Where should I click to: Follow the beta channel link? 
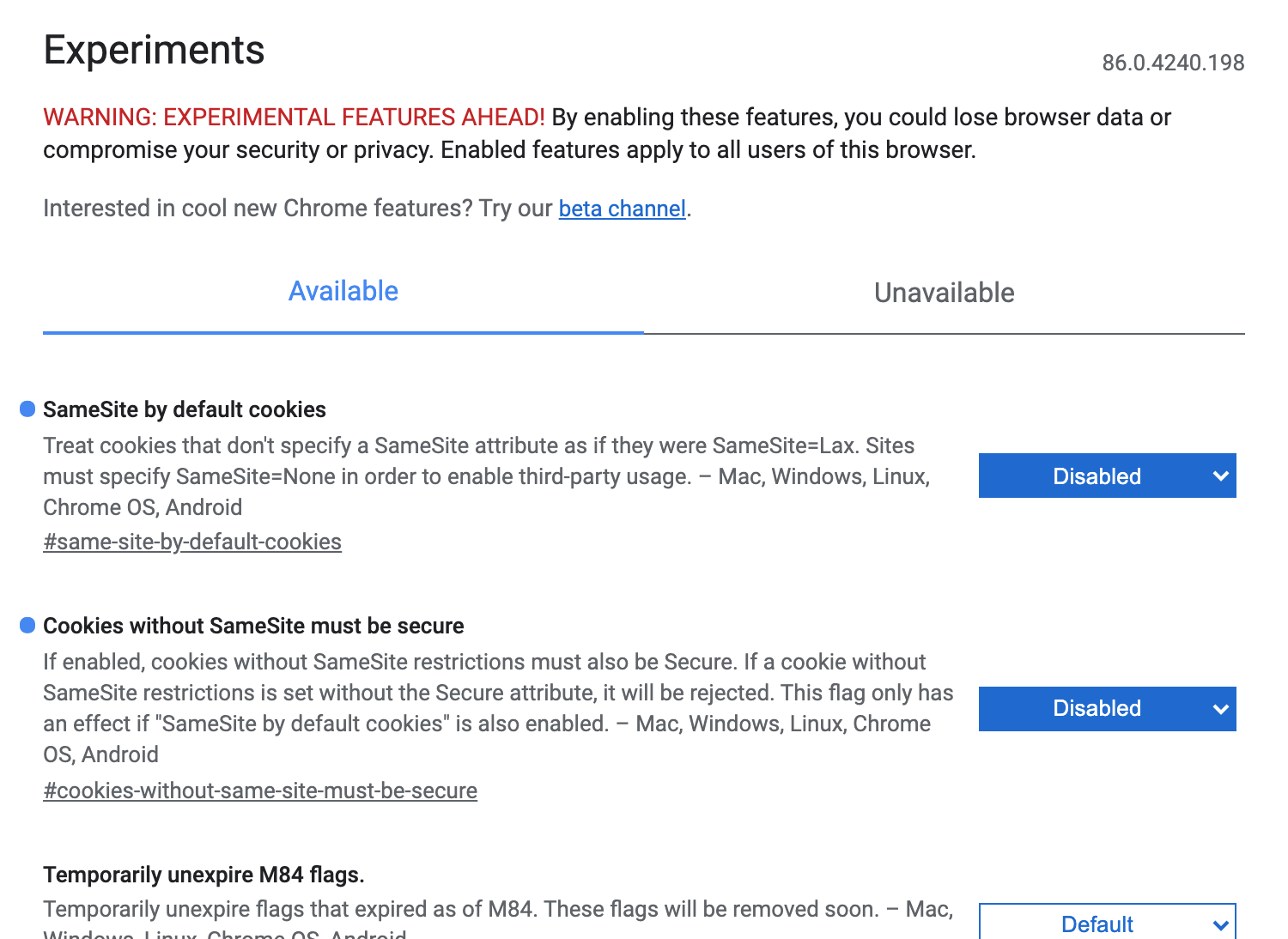tap(622, 209)
